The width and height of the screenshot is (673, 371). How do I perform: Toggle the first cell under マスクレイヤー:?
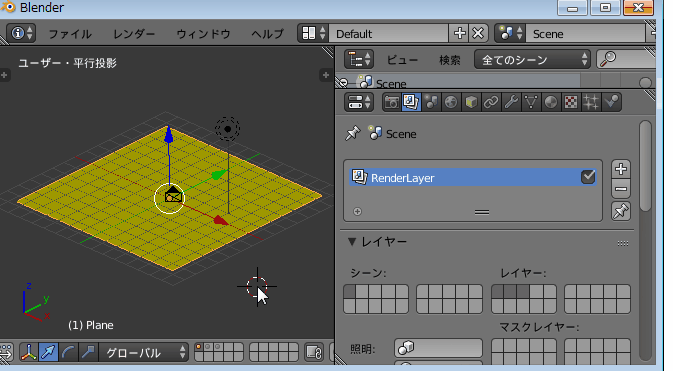click(497, 346)
